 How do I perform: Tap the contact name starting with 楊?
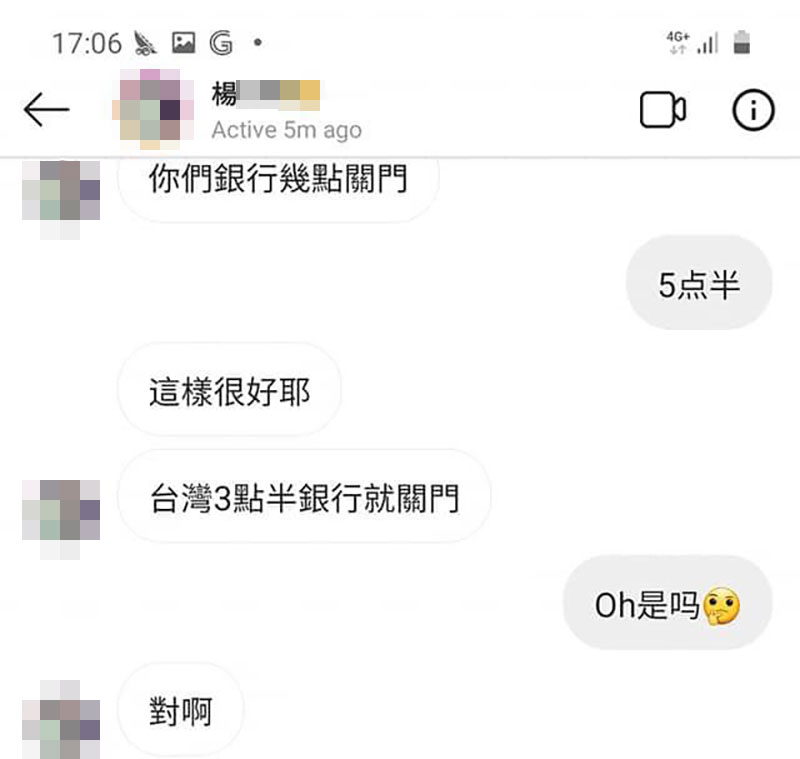[266, 95]
